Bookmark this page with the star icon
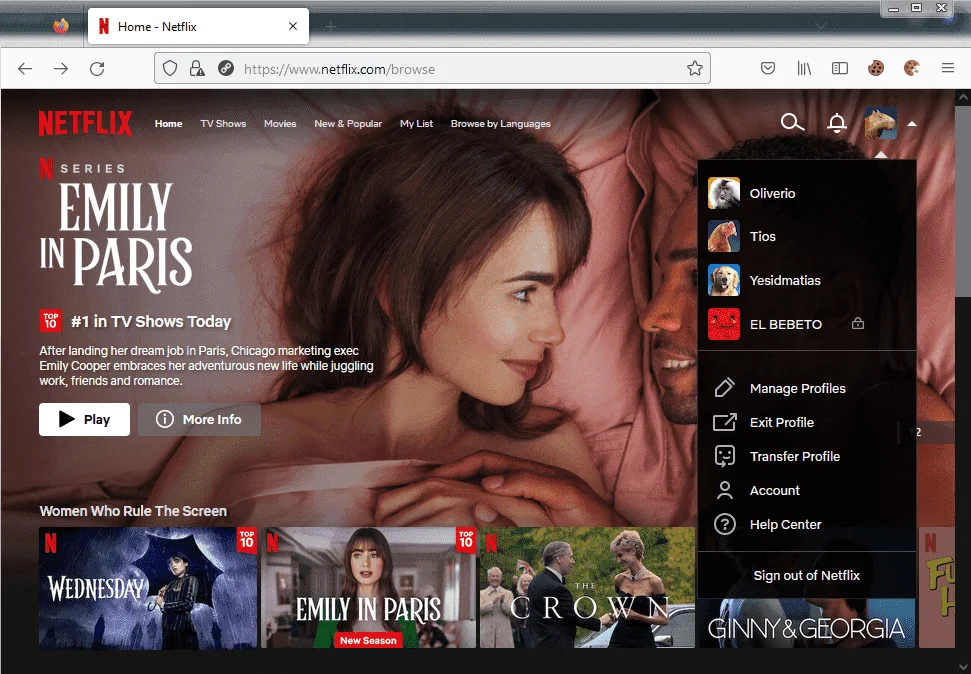Image resolution: width=971 pixels, height=674 pixels. (695, 68)
